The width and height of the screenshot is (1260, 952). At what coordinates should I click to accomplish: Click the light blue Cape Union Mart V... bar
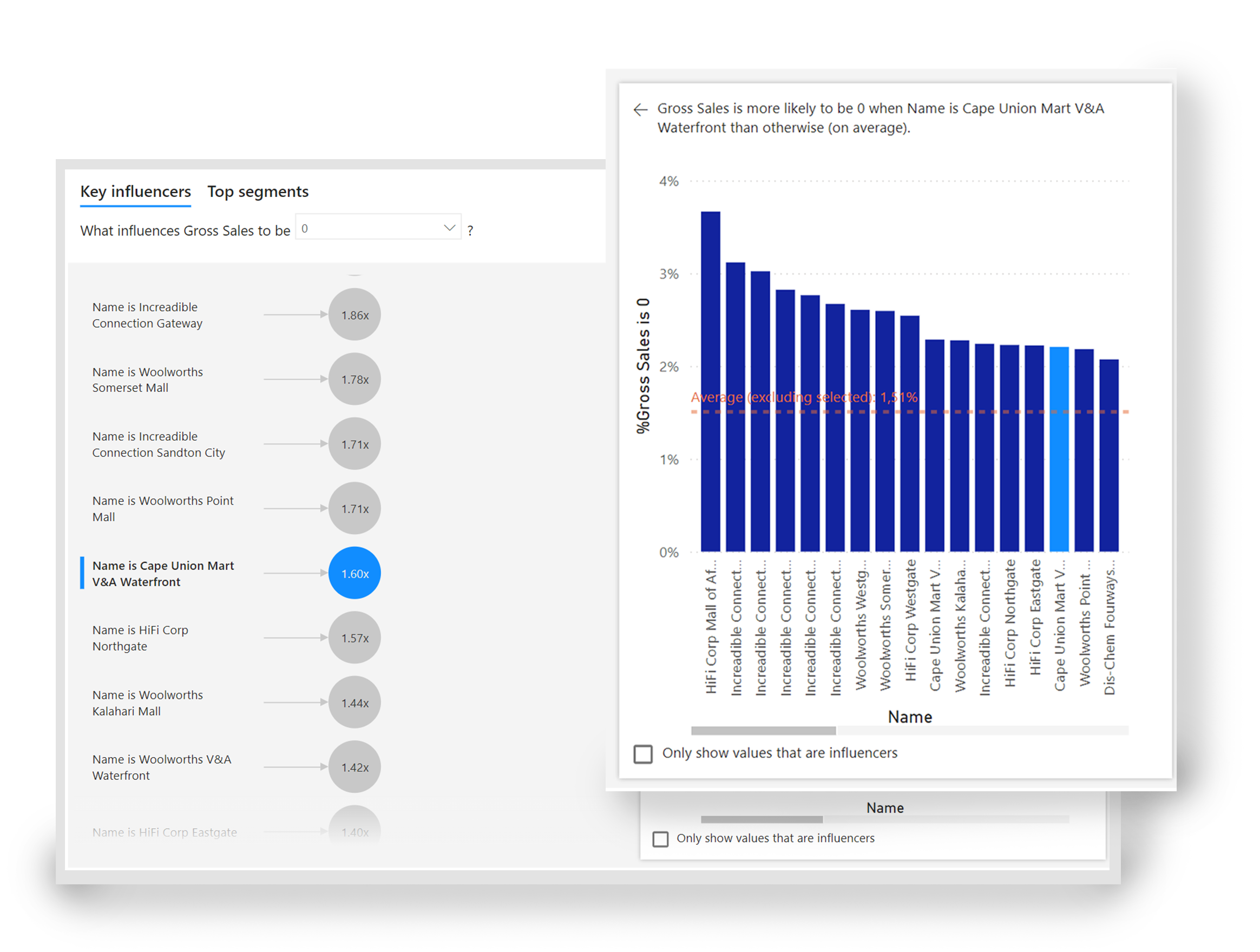coord(1059,450)
